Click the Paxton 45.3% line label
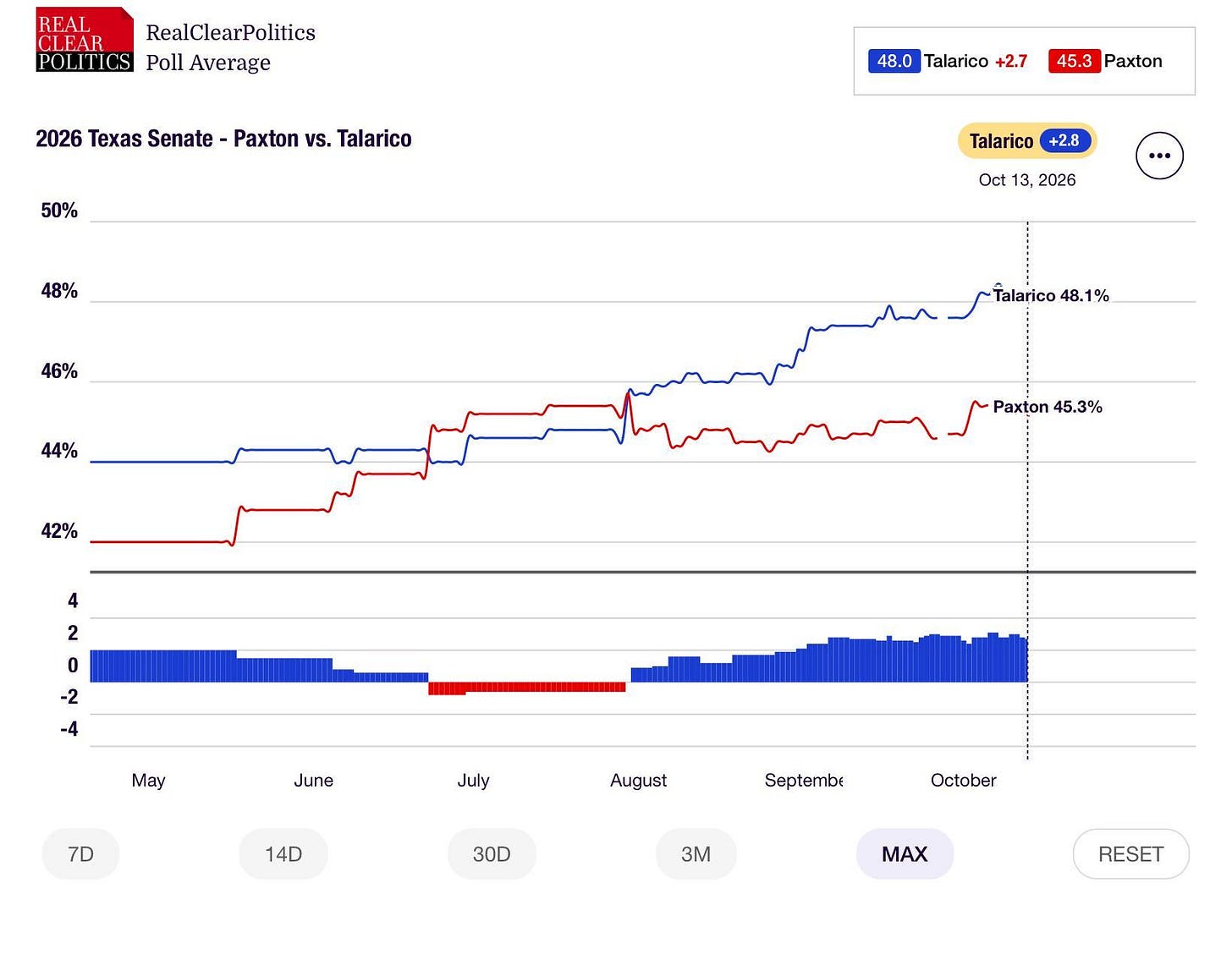The width and height of the screenshot is (1232, 954). click(x=1048, y=407)
